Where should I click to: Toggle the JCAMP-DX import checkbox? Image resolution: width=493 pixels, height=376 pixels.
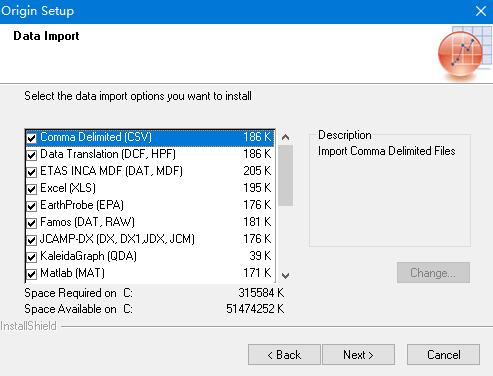(31, 240)
